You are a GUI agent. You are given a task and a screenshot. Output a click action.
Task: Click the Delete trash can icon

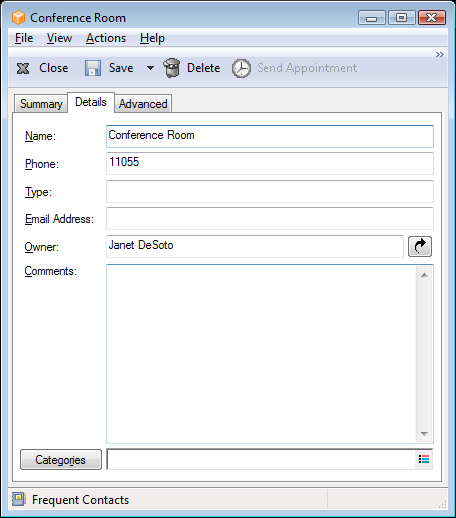(172, 68)
